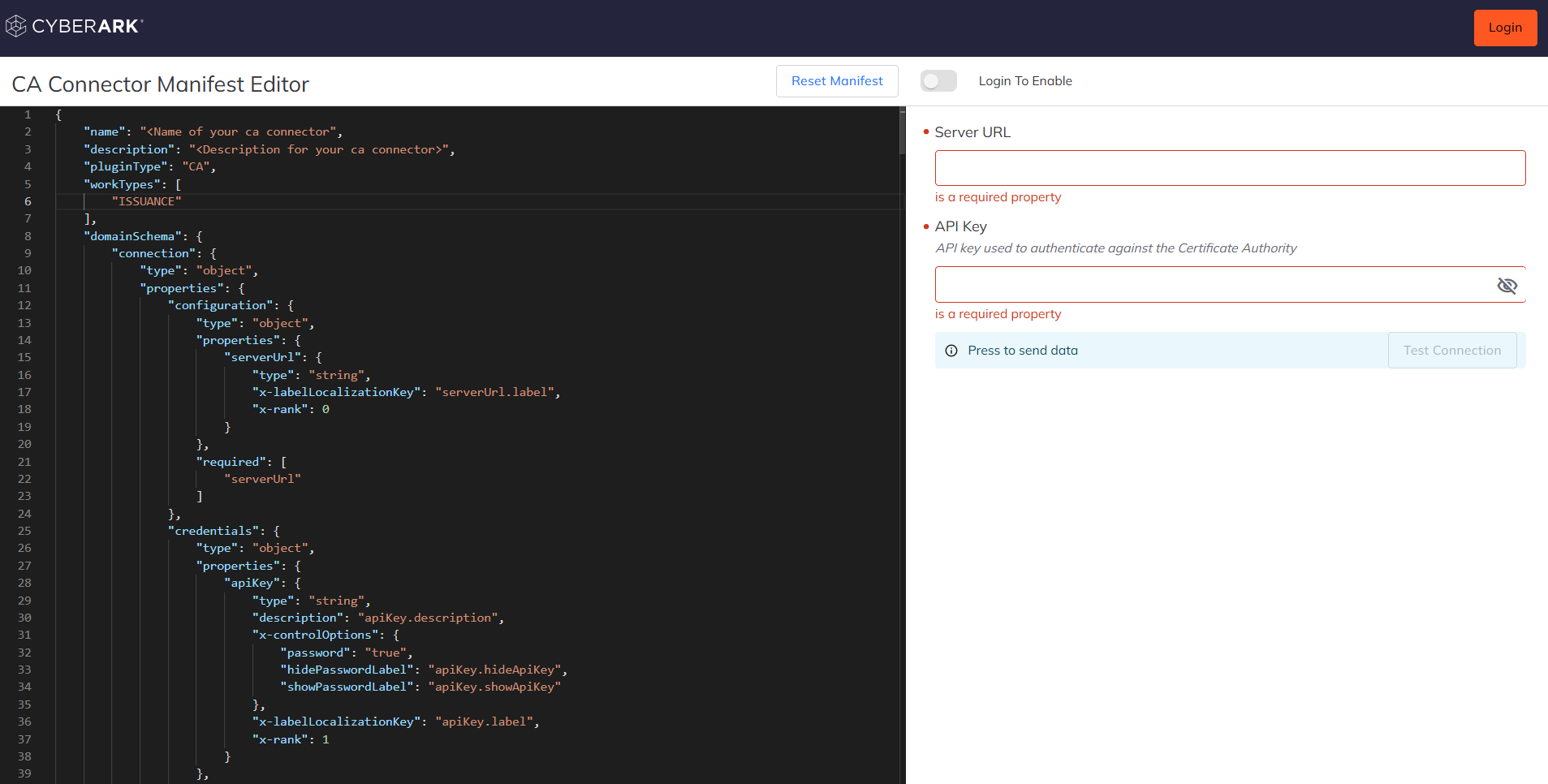
Task: Click the "ISSUANCE" value on line 6
Action: point(147,201)
